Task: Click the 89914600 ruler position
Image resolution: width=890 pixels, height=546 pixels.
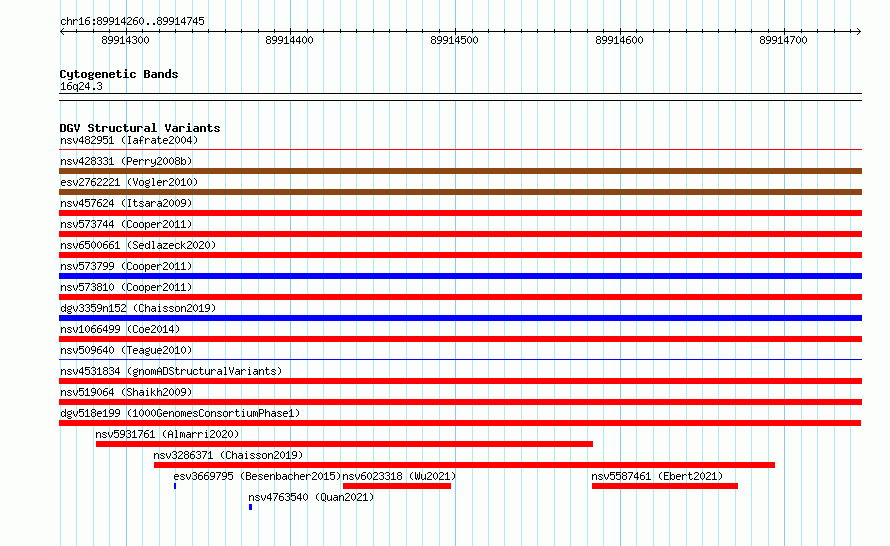Action: (x=619, y=40)
